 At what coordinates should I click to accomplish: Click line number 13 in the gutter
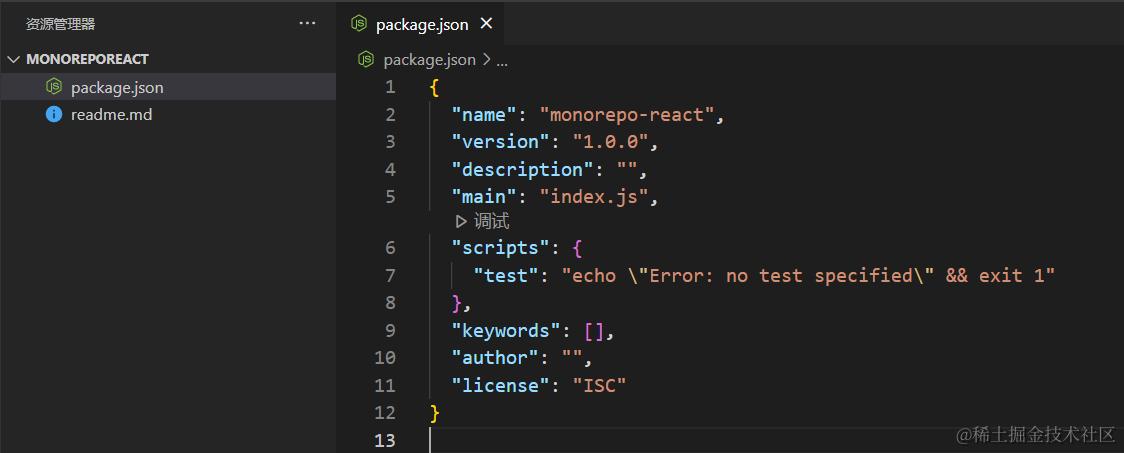click(x=384, y=439)
